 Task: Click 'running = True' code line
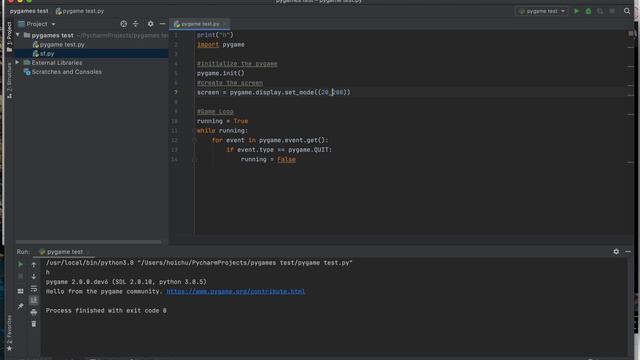[222, 121]
